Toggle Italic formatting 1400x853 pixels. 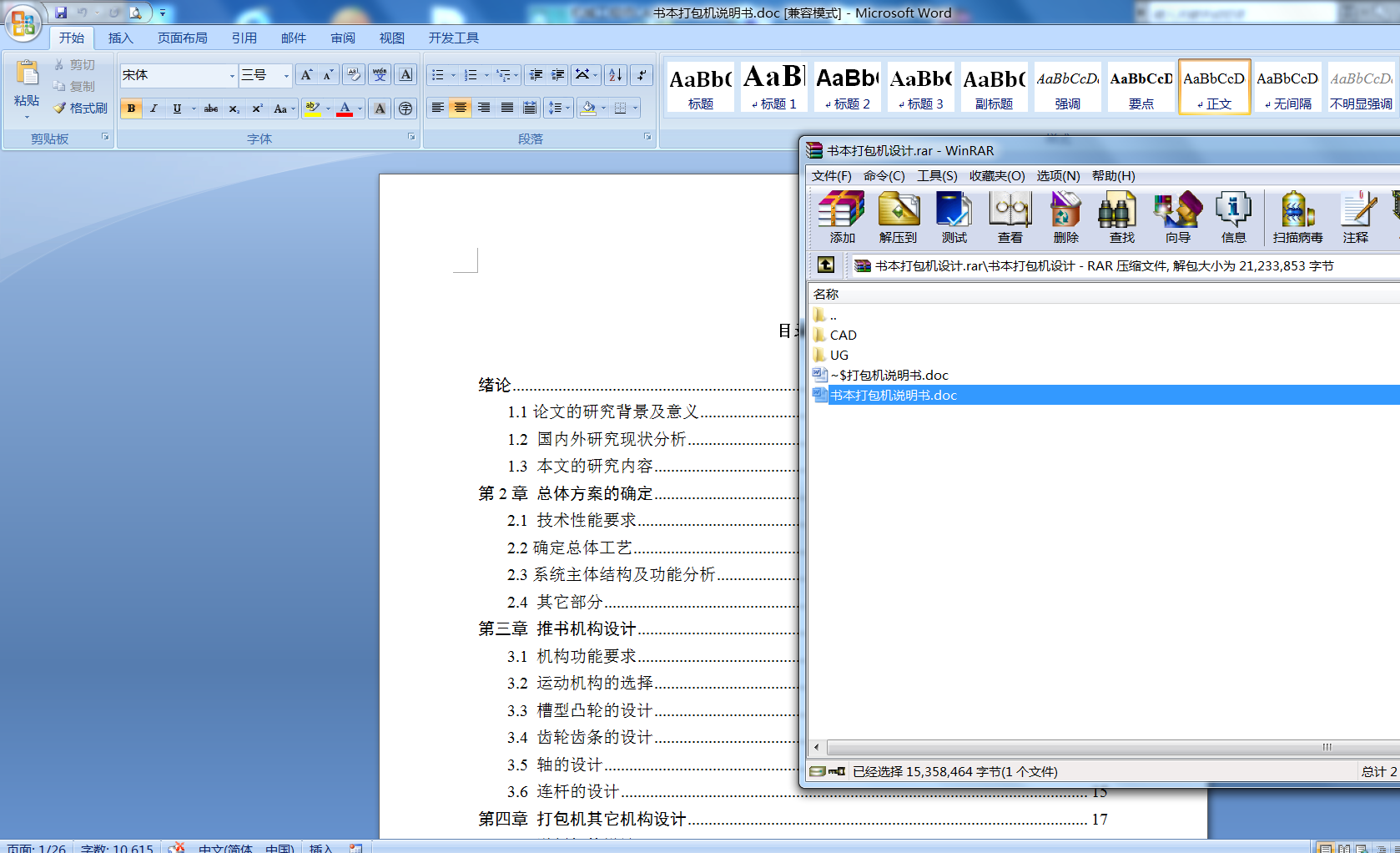[x=154, y=109]
